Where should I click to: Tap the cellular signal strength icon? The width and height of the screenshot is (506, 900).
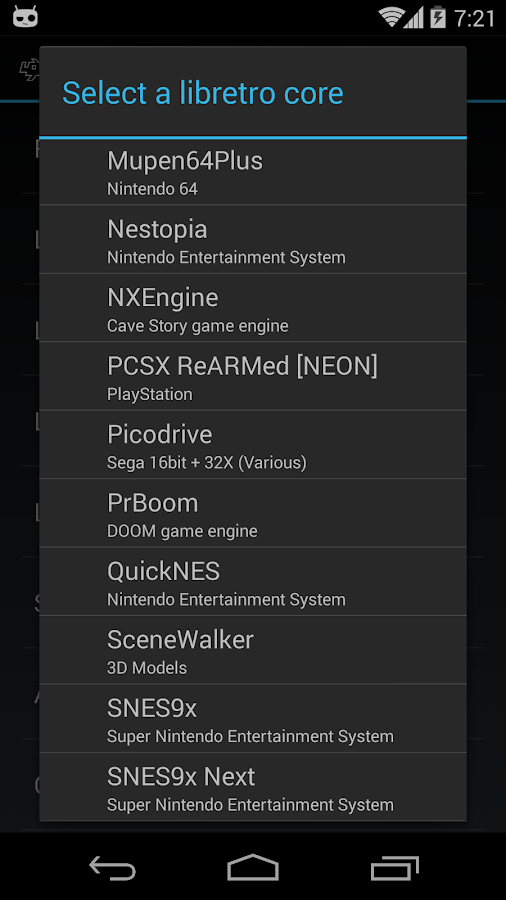click(x=413, y=18)
